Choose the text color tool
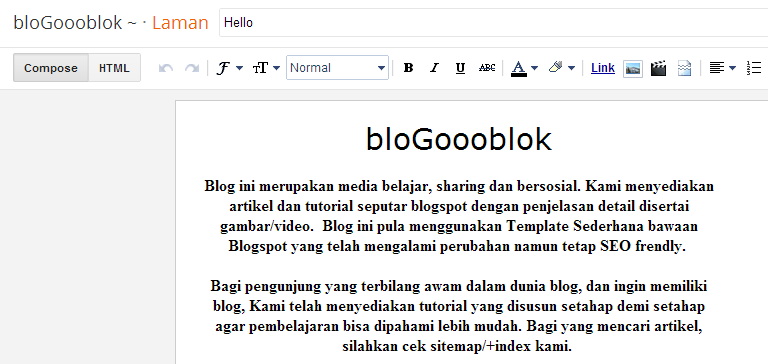 tap(519, 68)
